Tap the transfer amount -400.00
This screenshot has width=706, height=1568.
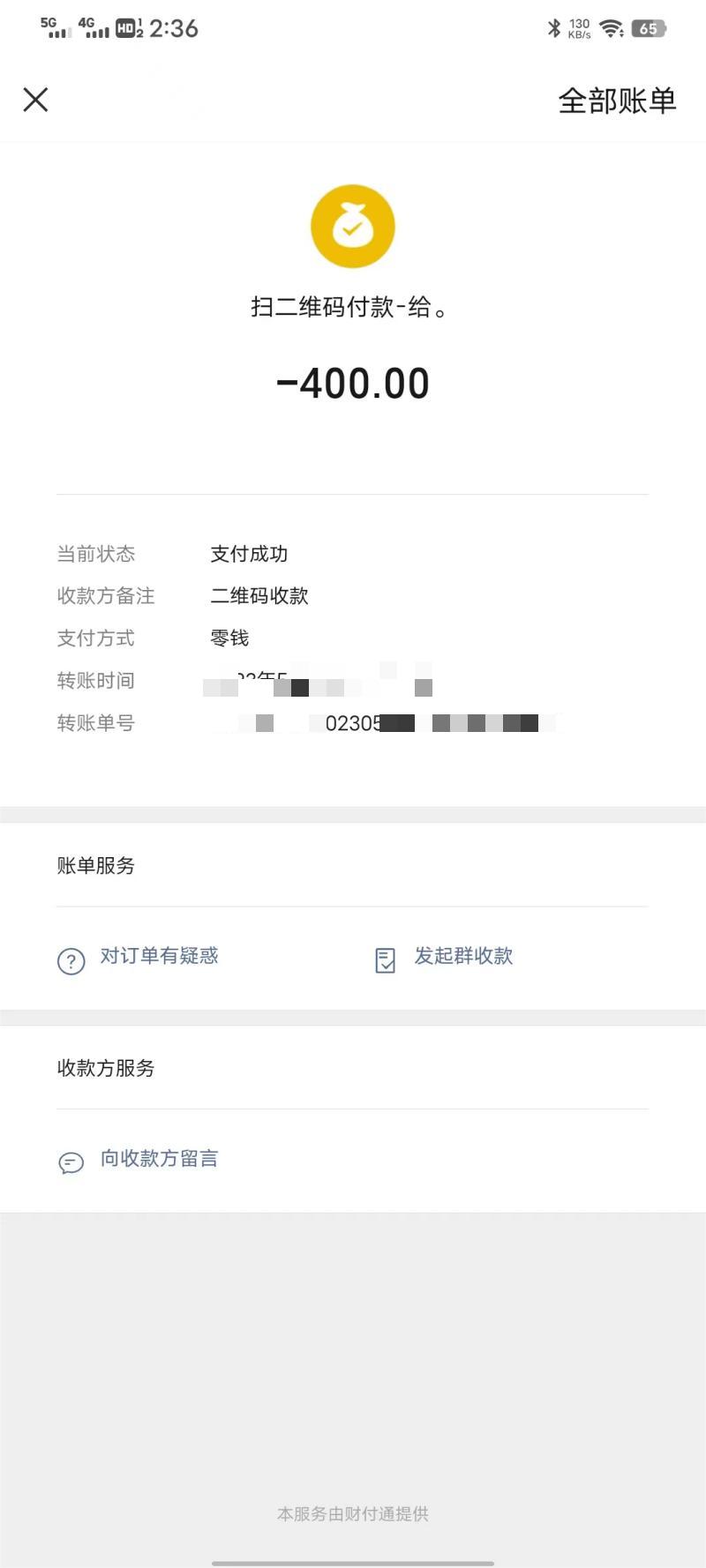point(353,381)
